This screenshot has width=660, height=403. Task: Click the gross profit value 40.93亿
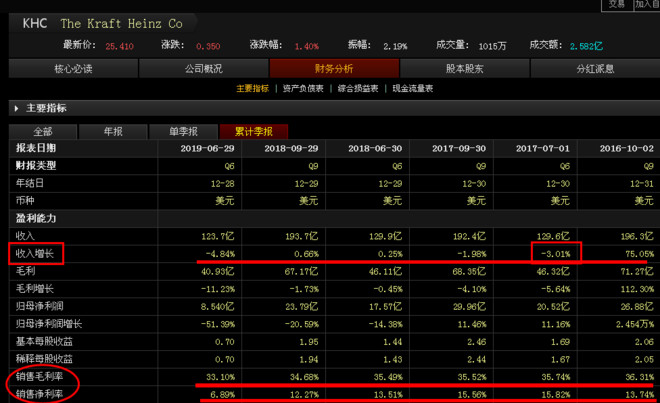click(x=218, y=272)
